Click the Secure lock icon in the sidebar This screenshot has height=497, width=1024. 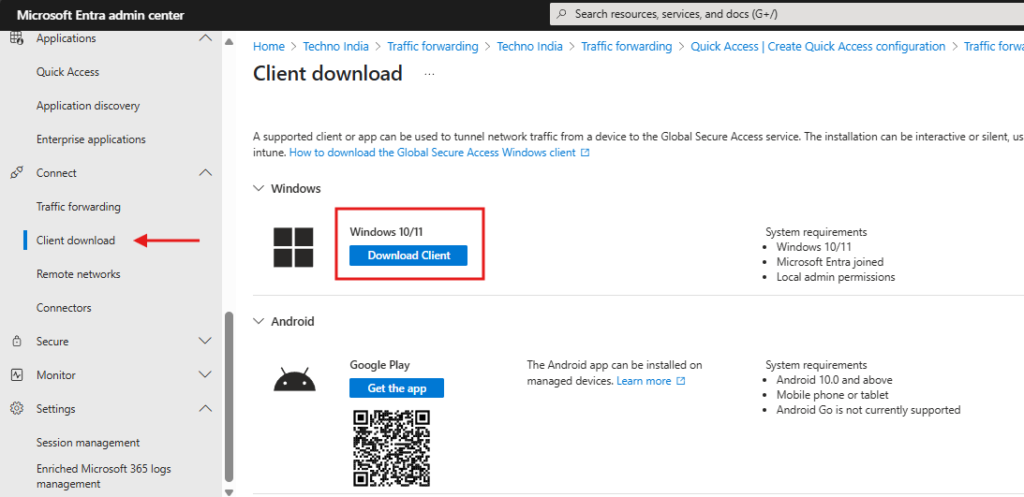17,342
